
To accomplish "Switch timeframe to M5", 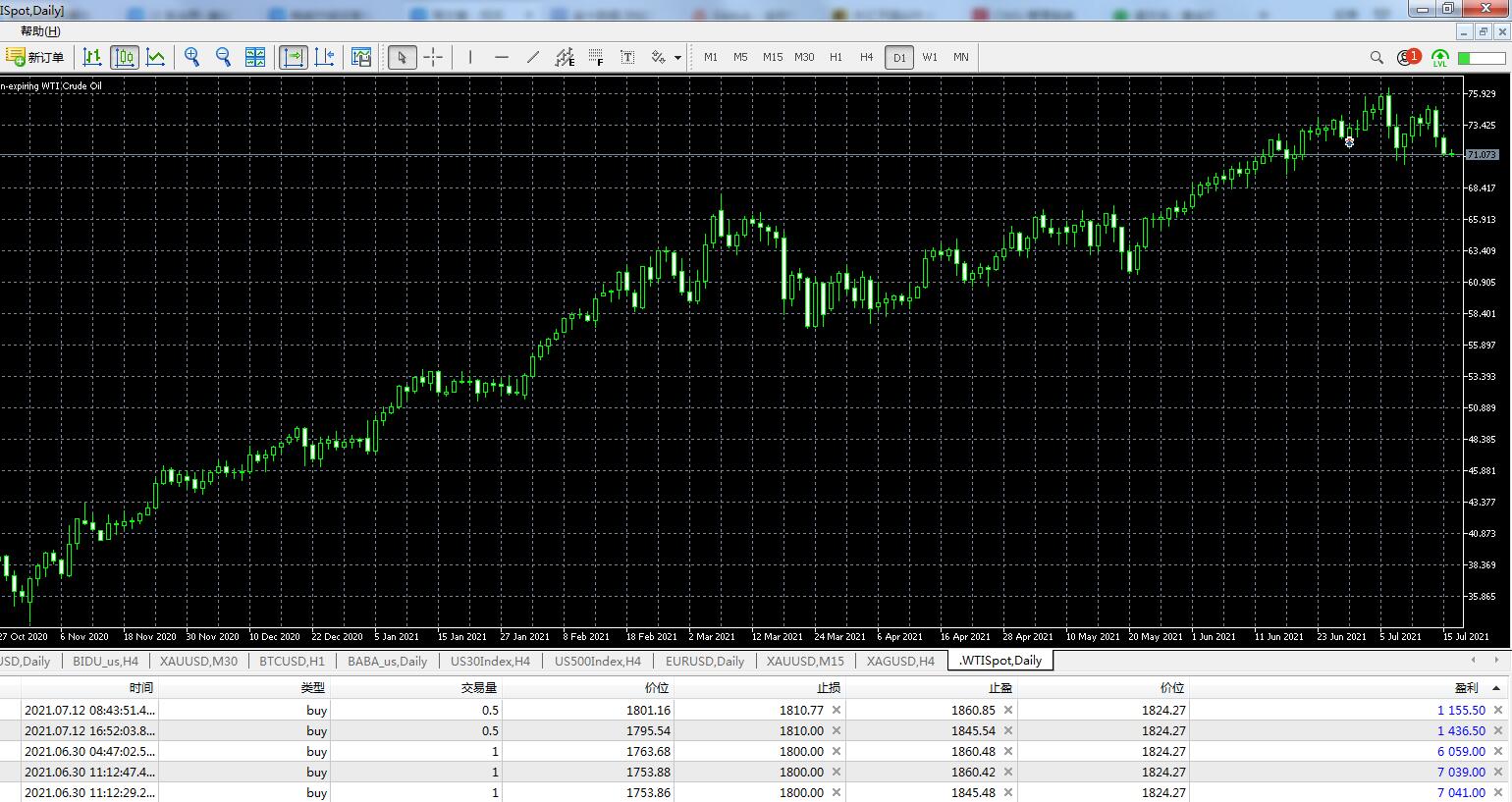I will coord(740,57).
